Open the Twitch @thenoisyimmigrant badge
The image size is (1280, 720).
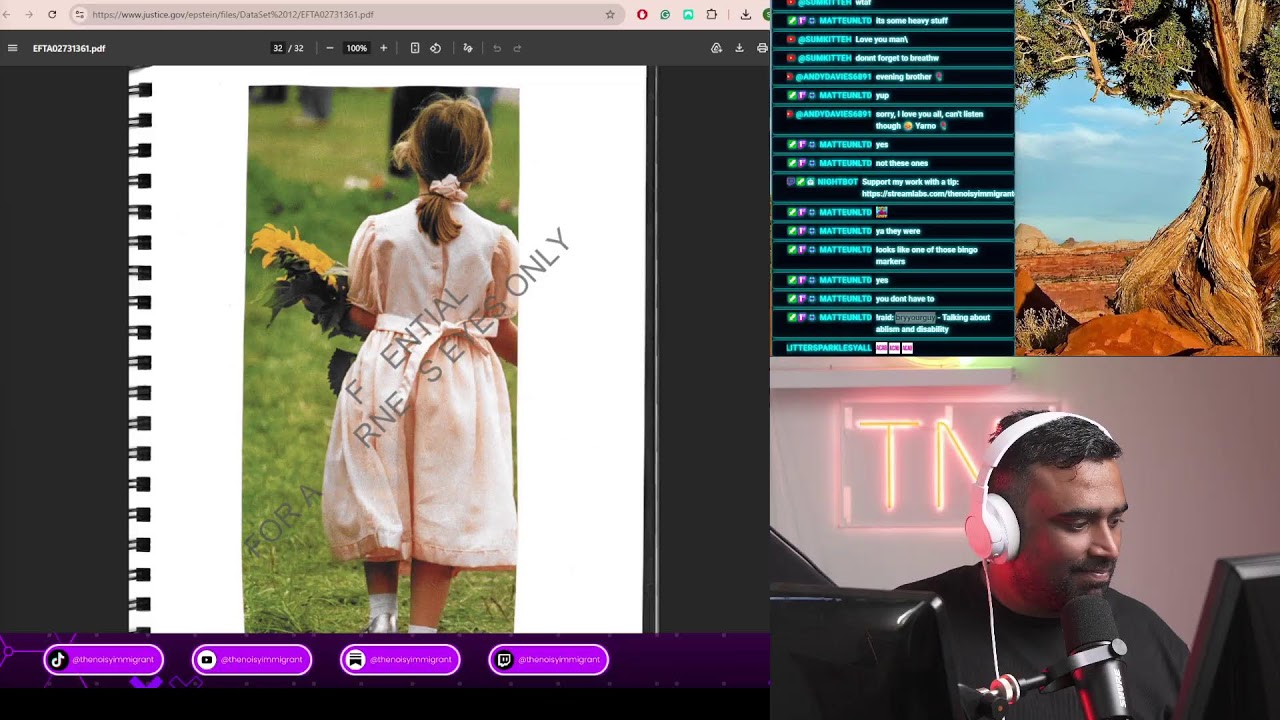[548, 660]
